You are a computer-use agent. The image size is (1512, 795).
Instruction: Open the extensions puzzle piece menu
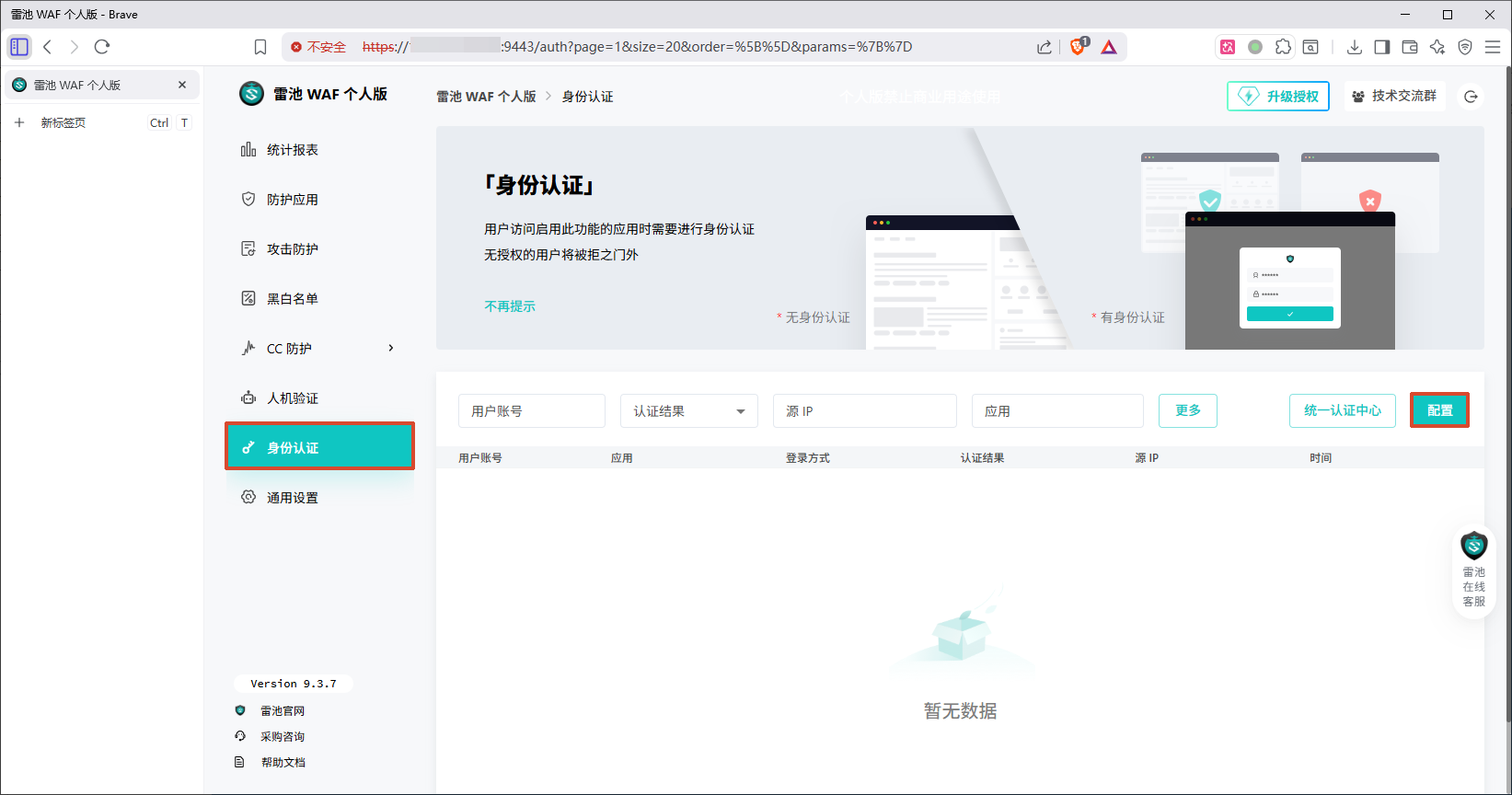point(1283,47)
